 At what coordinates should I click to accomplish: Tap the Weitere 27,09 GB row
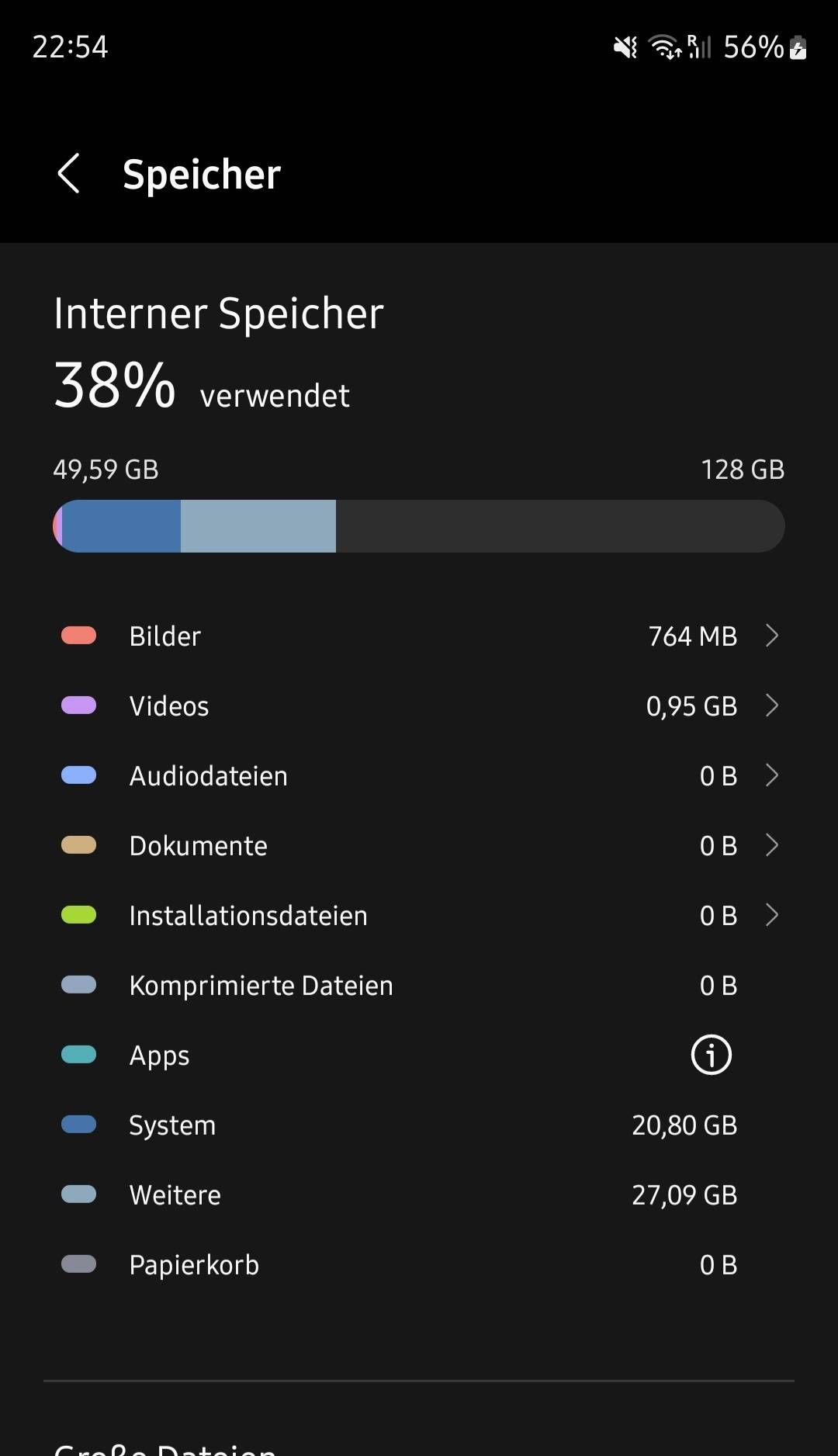point(419,1195)
